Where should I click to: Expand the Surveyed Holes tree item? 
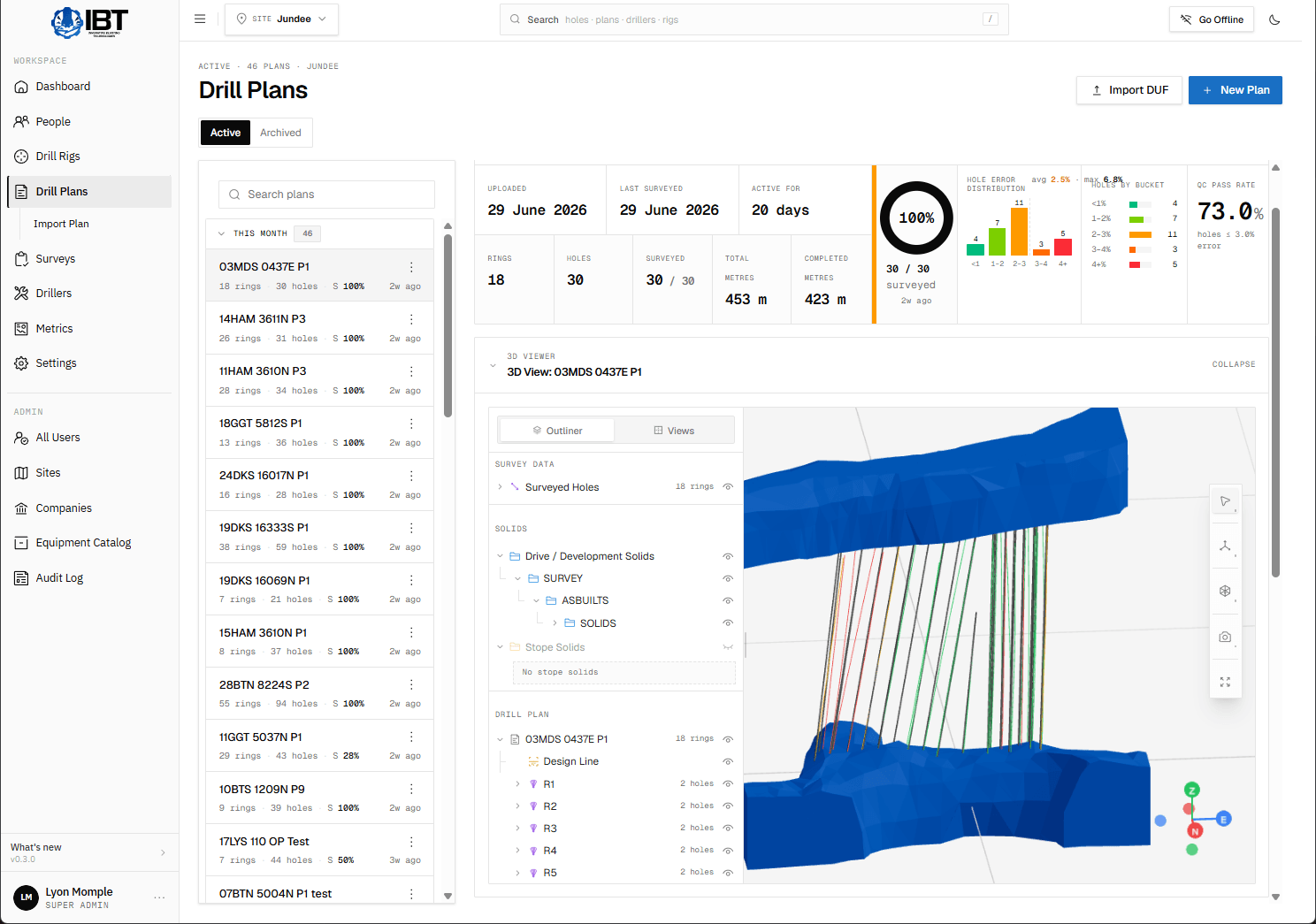(x=500, y=487)
